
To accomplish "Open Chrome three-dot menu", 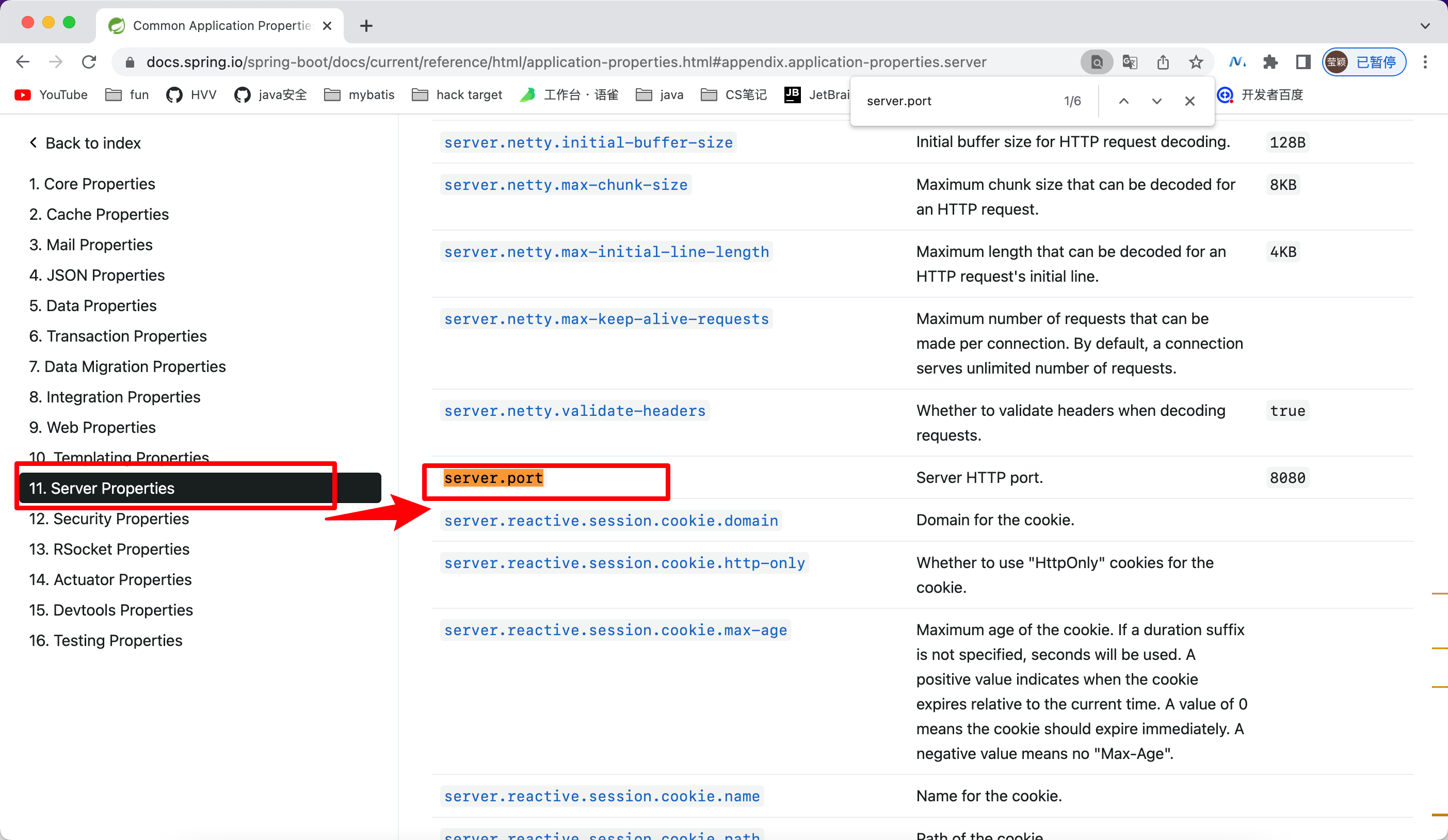I will click(x=1425, y=61).
